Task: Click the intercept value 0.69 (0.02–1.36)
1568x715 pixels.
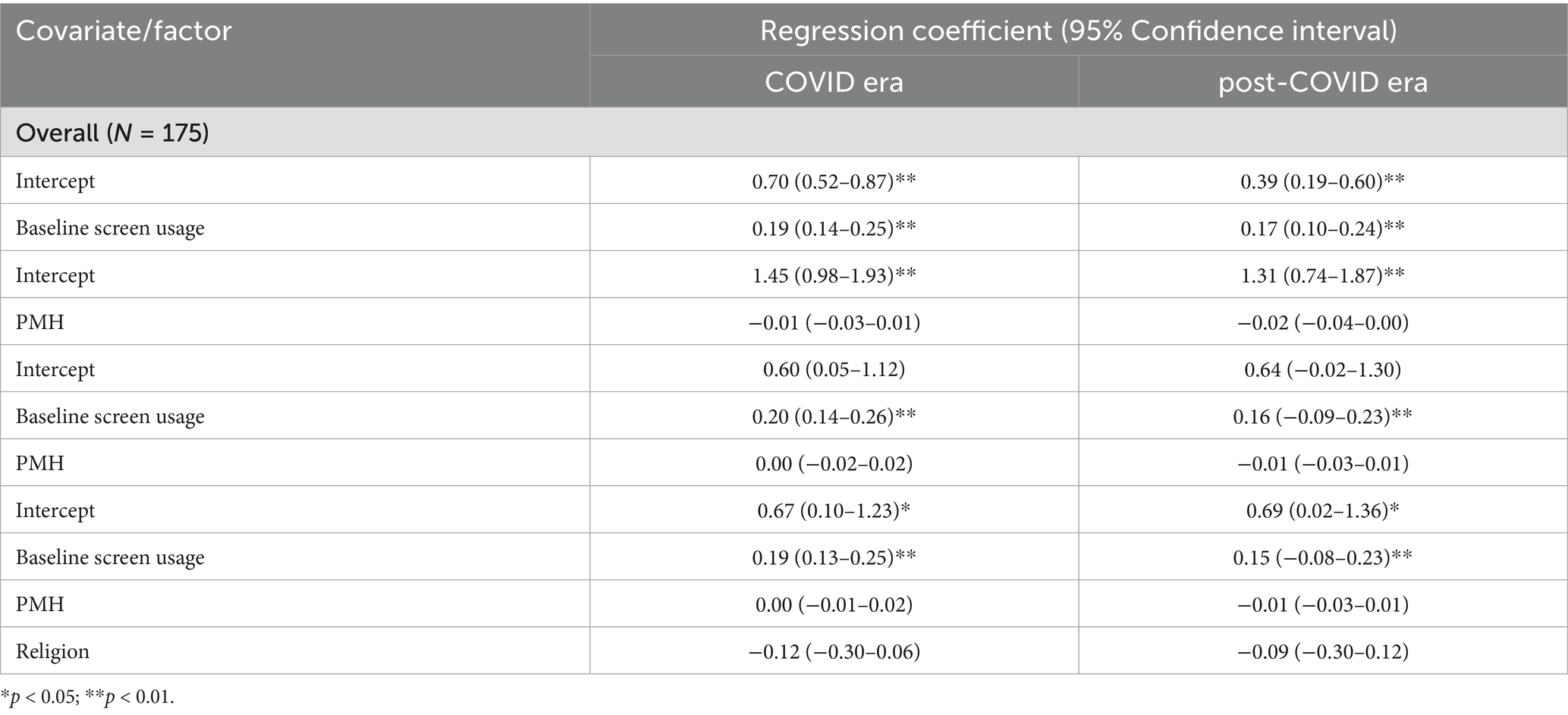Action: 1322,510
